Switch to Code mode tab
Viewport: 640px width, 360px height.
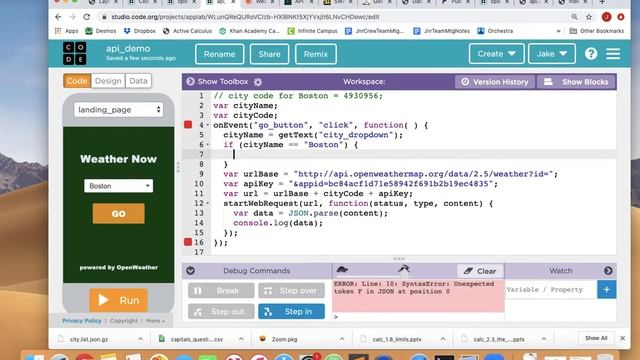pos(77,81)
